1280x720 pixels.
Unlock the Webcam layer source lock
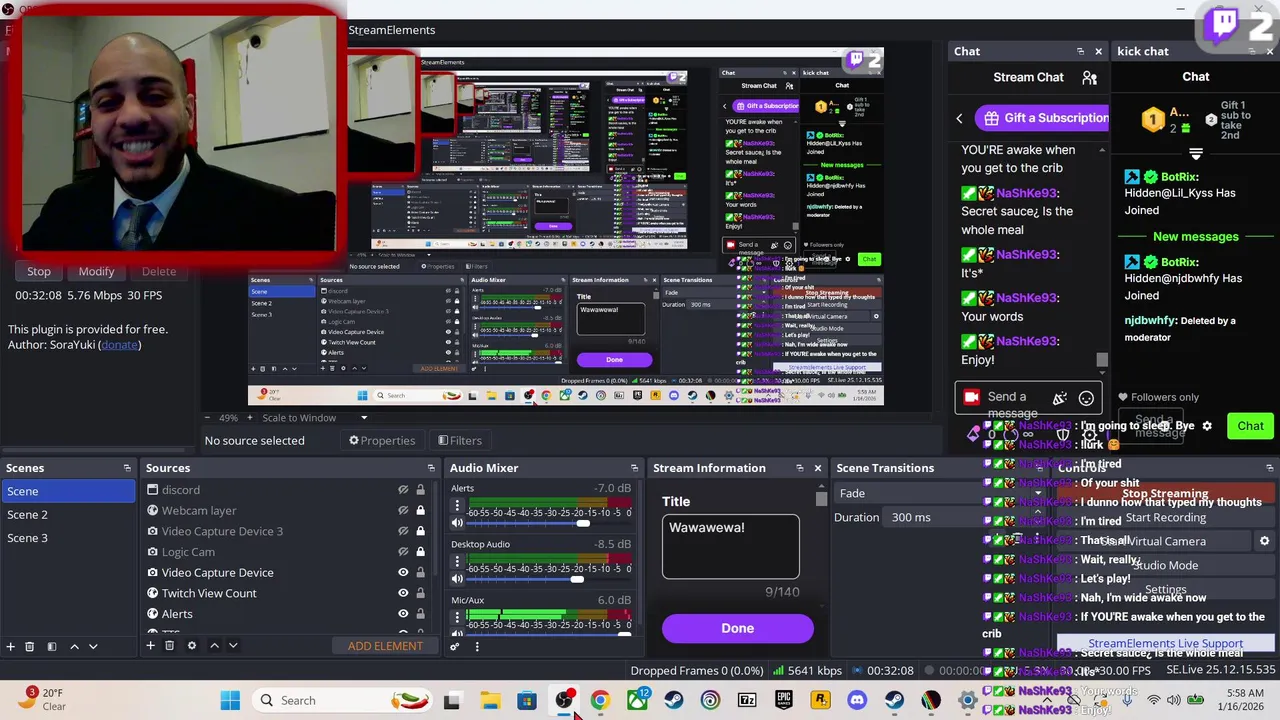point(420,511)
